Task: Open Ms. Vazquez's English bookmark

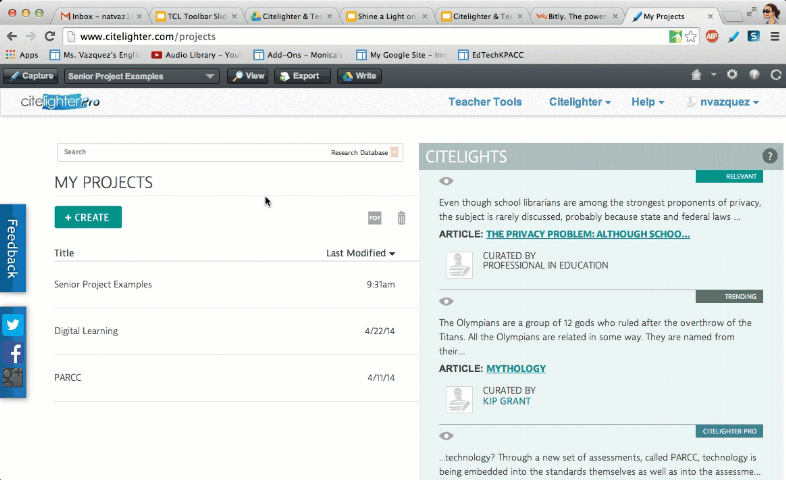Action: (95, 55)
